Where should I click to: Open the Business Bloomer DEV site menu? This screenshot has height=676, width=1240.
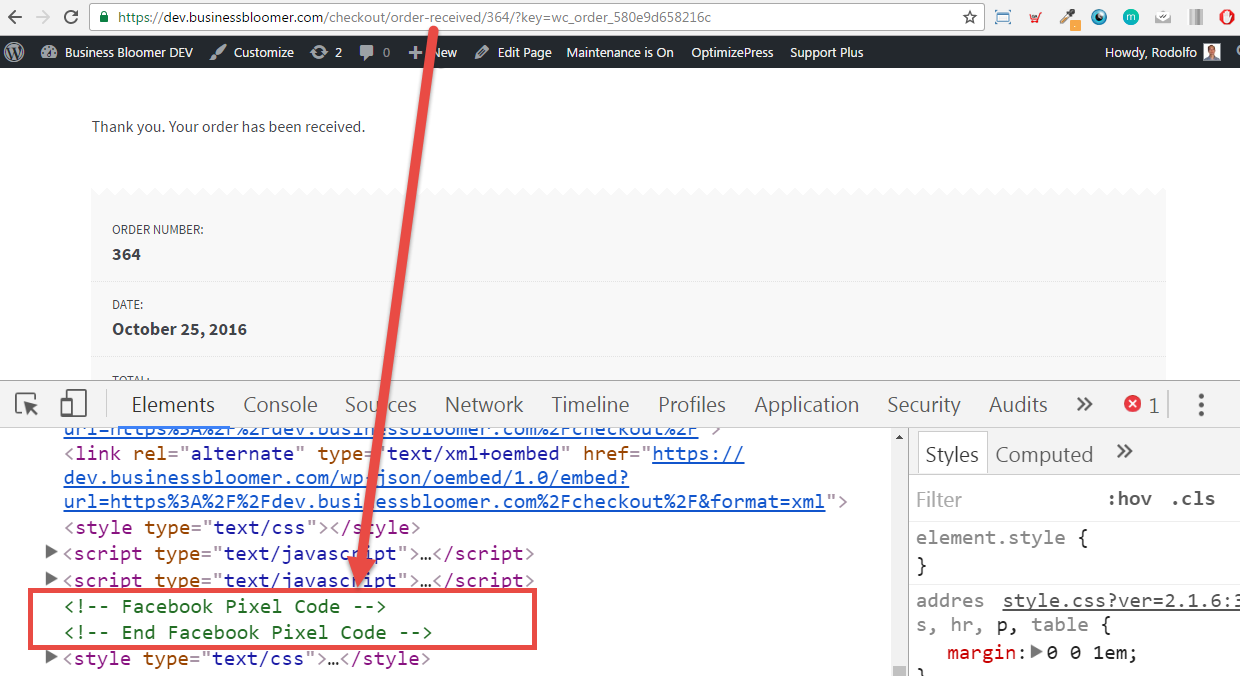pos(117,52)
